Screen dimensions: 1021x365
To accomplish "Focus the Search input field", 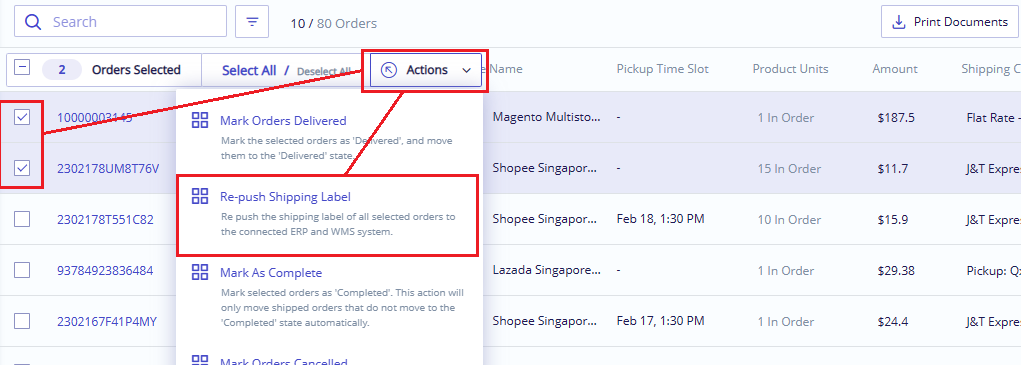I will (x=120, y=22).
